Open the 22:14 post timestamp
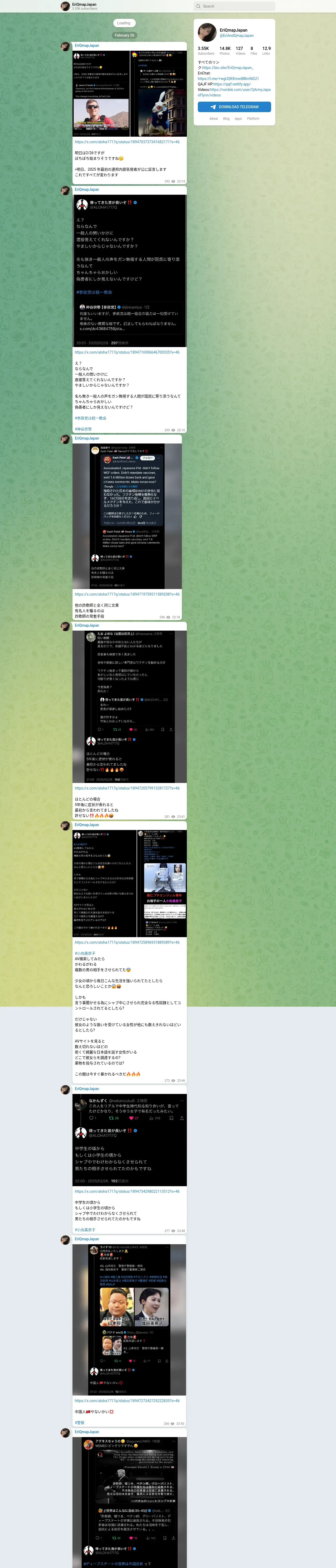 [181, 181]
